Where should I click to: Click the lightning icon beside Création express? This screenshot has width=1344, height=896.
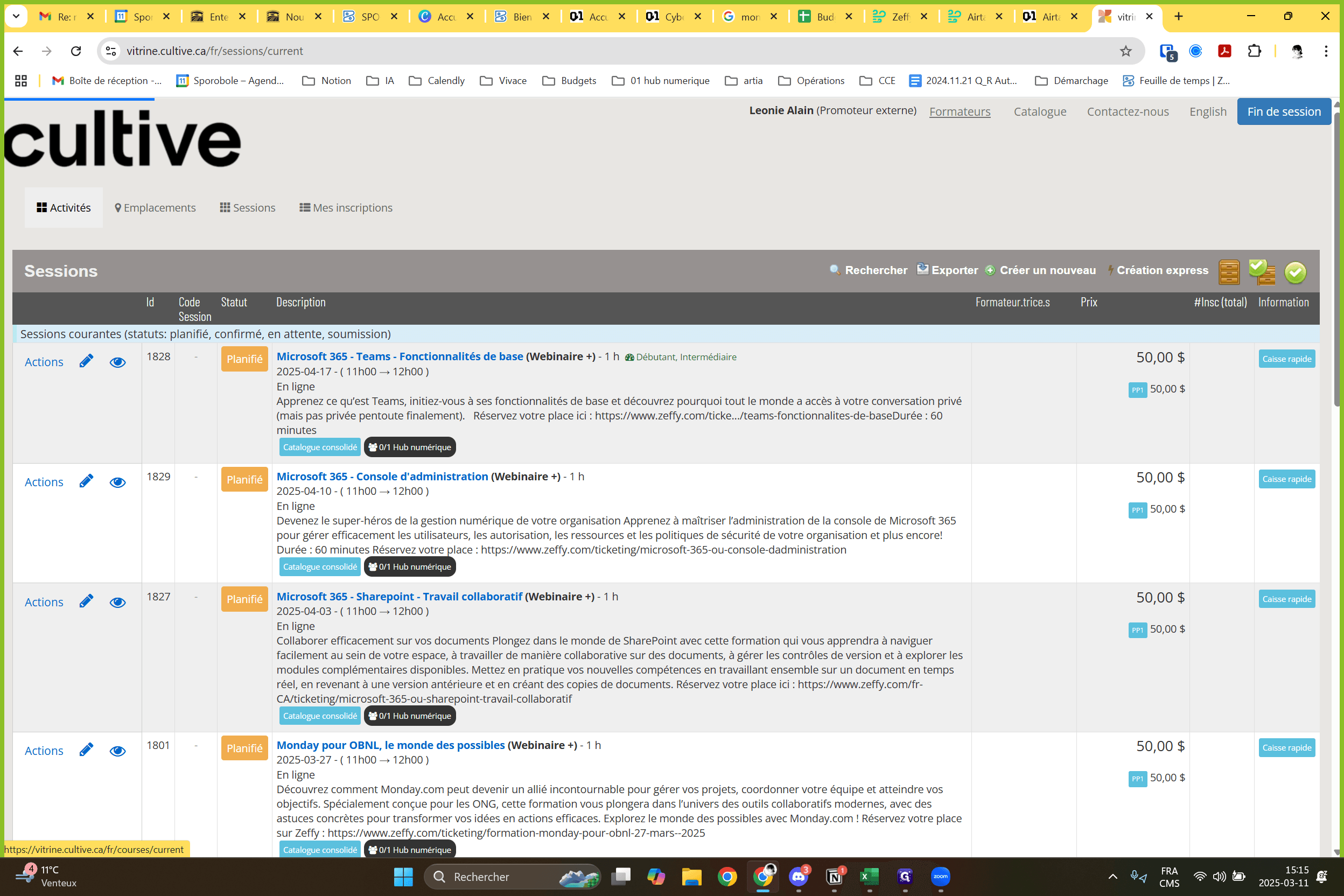point(1110,270)
